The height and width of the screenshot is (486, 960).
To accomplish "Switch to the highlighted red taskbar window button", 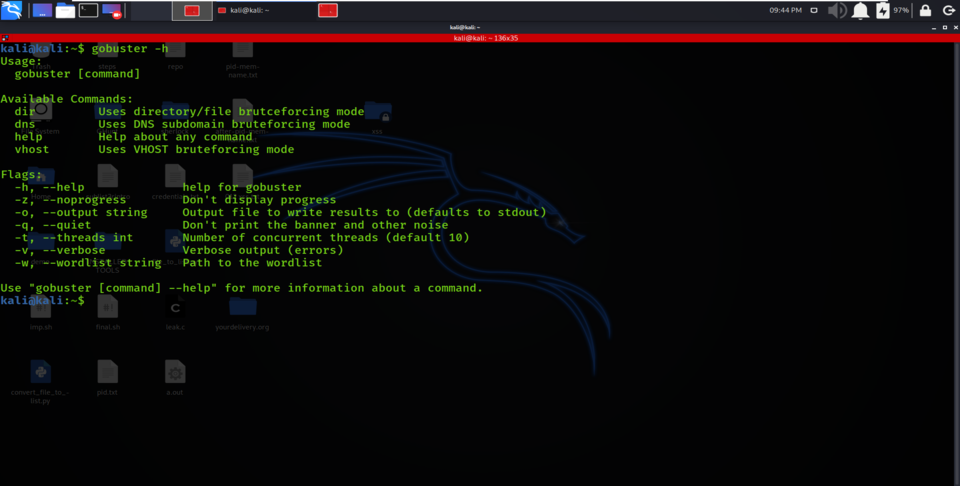I will click(x=192, y=10).
